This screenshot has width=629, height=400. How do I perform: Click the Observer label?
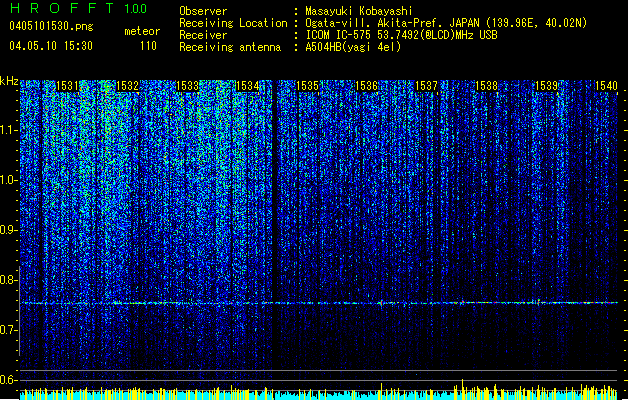pos(203,11)
